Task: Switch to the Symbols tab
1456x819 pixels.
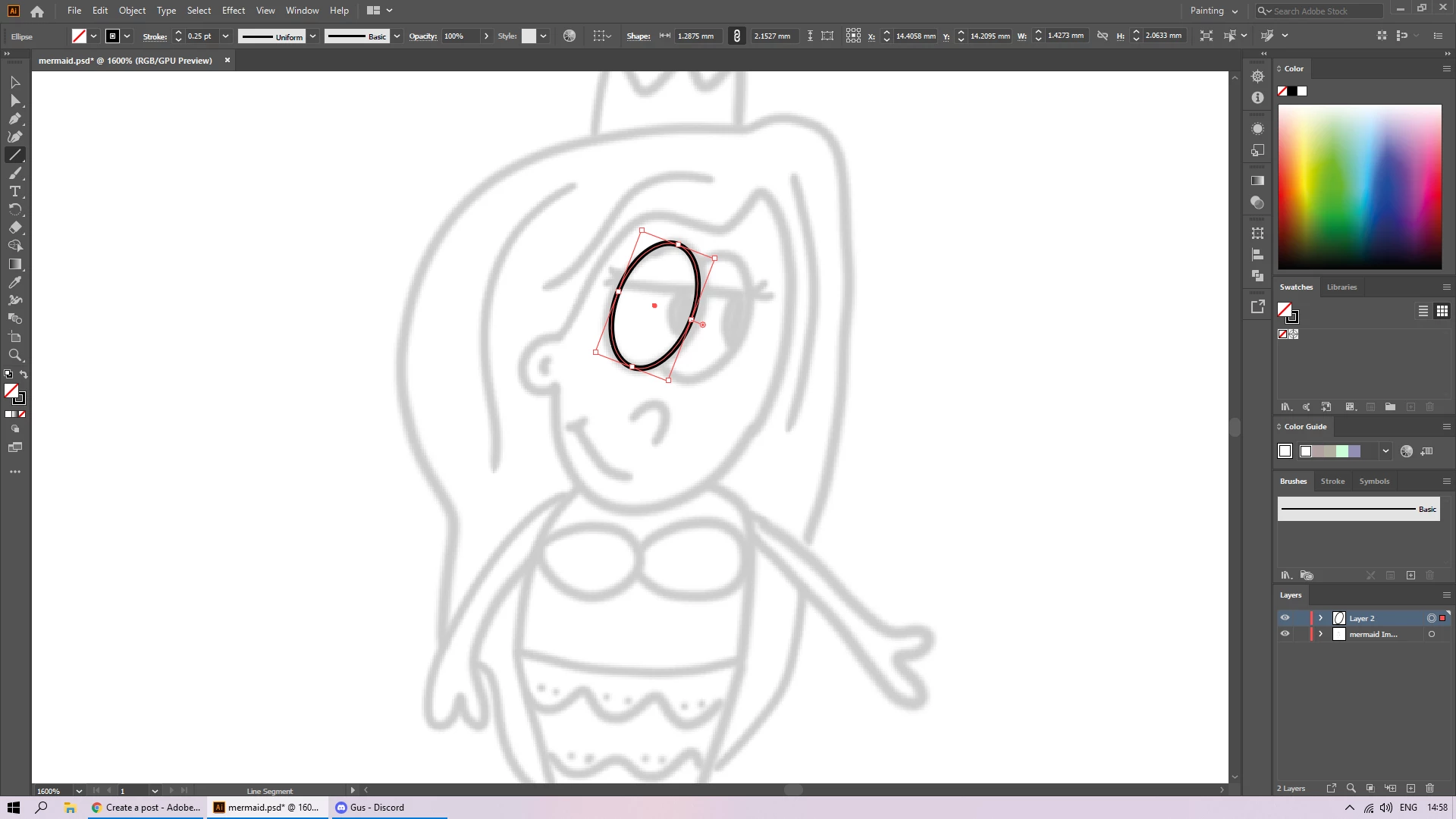Action: [x=1374, y=481]
